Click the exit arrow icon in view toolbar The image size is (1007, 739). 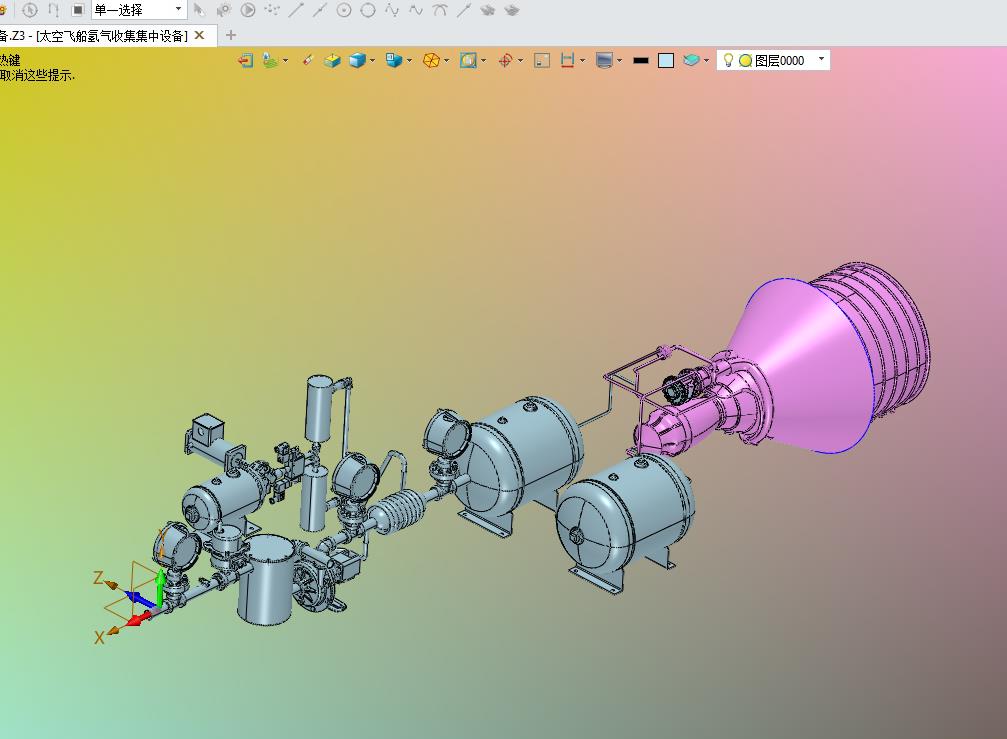coord(245,60)
